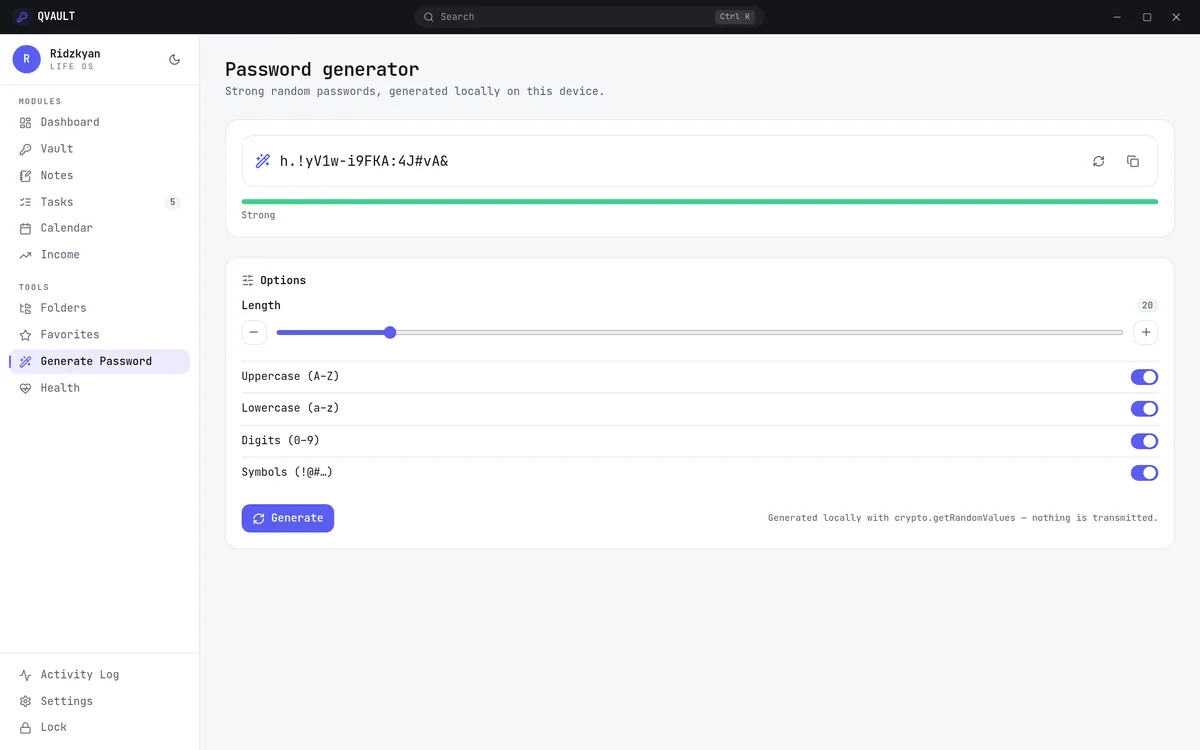Click the Lock padlock icon in the sidebar
The height and width of the screenshot is (750, 1200).
26,728
